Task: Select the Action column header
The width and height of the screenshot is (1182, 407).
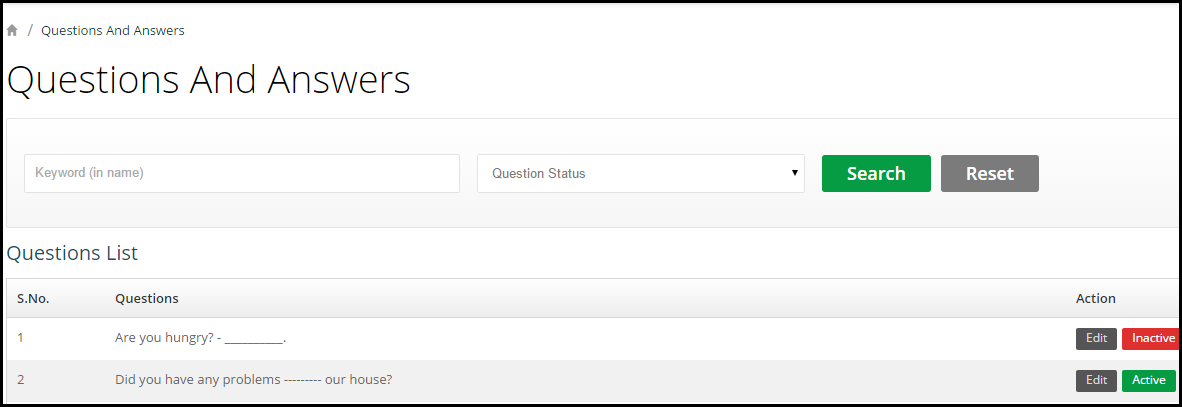Action: (x=1095, y=298)
